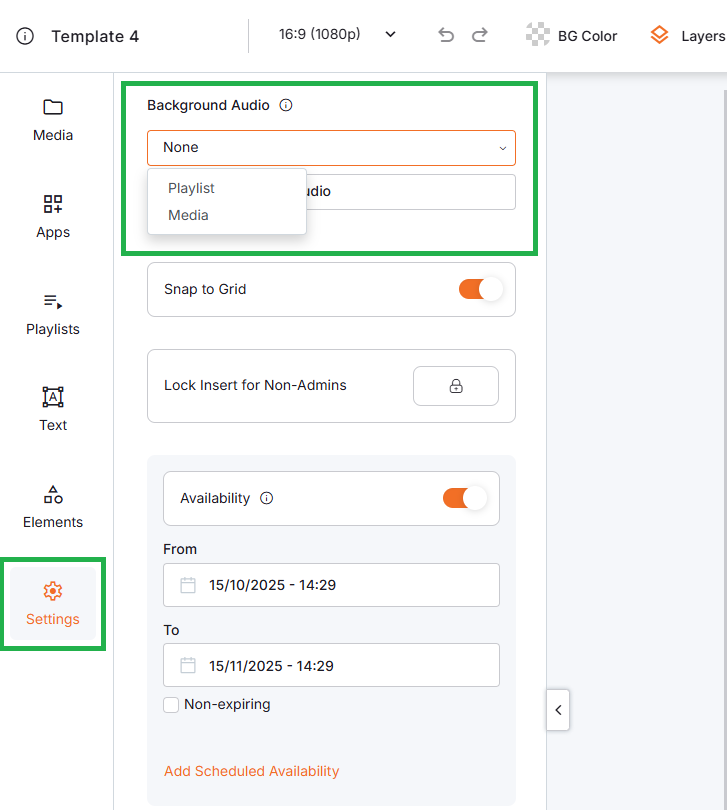Viewport: 727px width, 810px height.
Task: Open the Media sidebar panel
Action: pos(53,120)
